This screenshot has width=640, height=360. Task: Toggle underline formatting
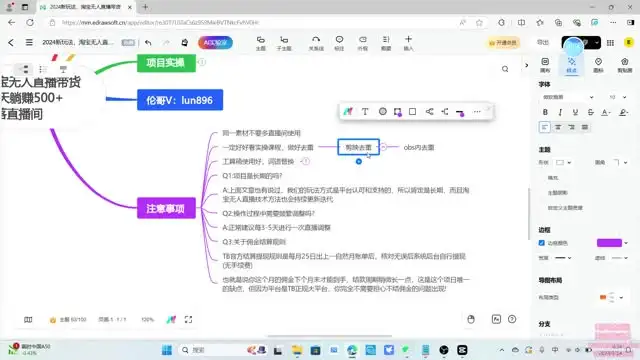[575, 112]
